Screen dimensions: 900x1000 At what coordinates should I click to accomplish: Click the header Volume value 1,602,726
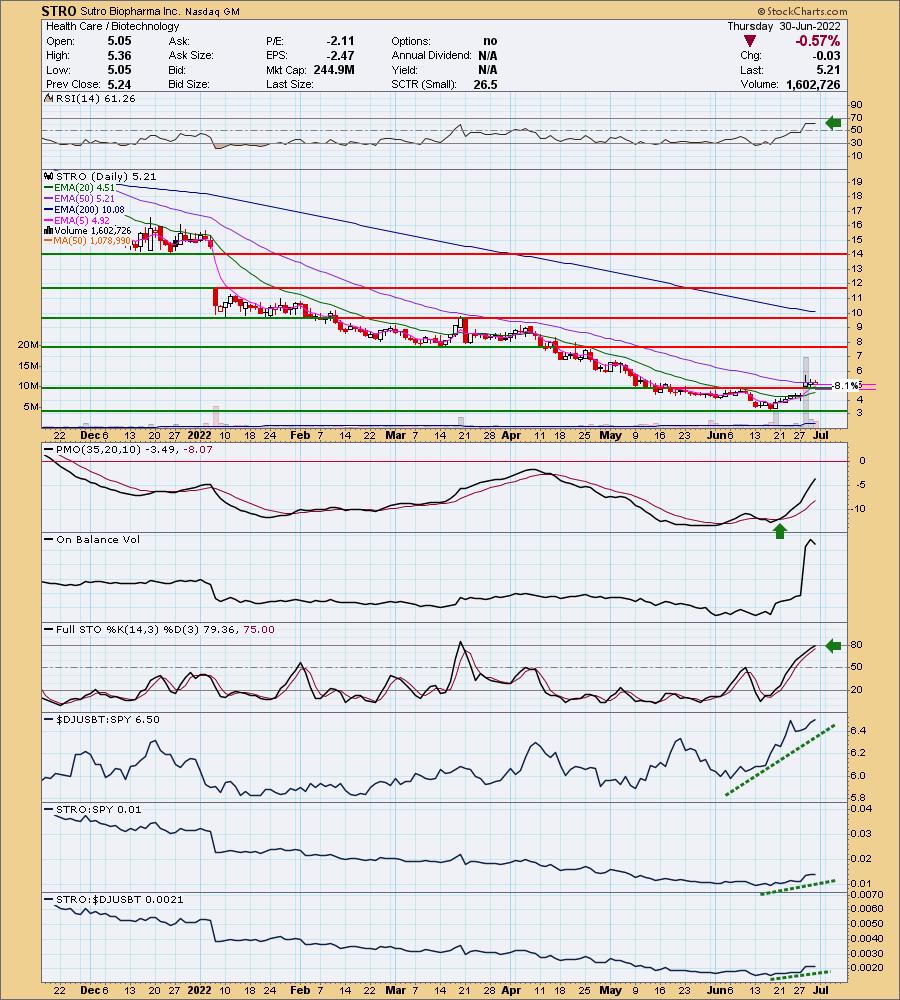813,84
